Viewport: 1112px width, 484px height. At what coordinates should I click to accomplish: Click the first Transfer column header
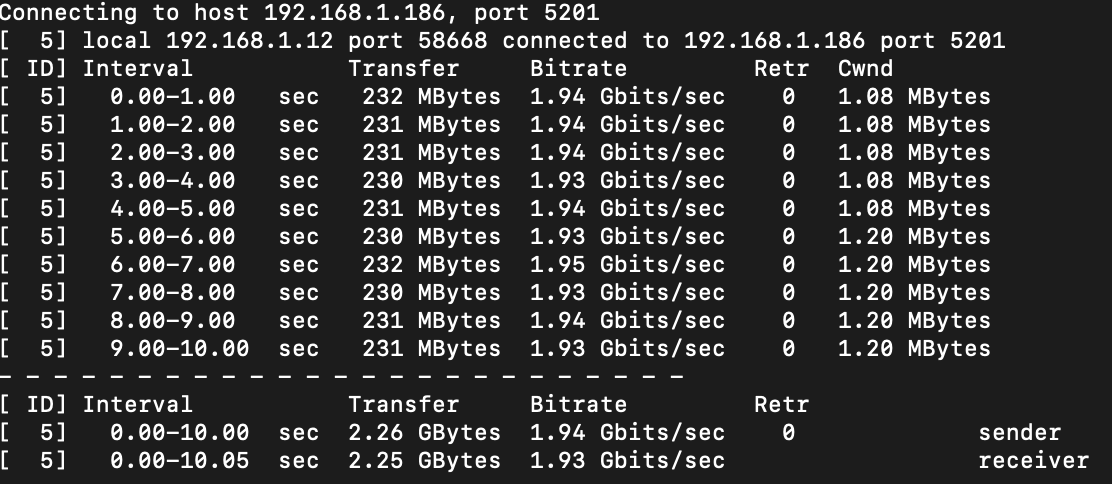click(x=404, y=68)
